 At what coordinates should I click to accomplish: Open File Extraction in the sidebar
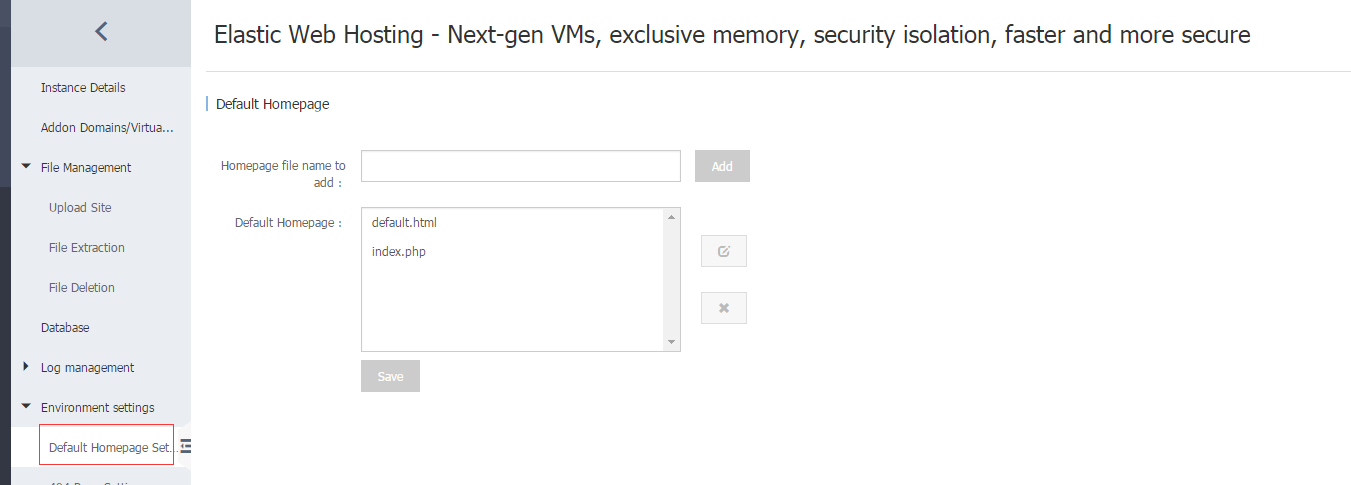pos(87,248)
